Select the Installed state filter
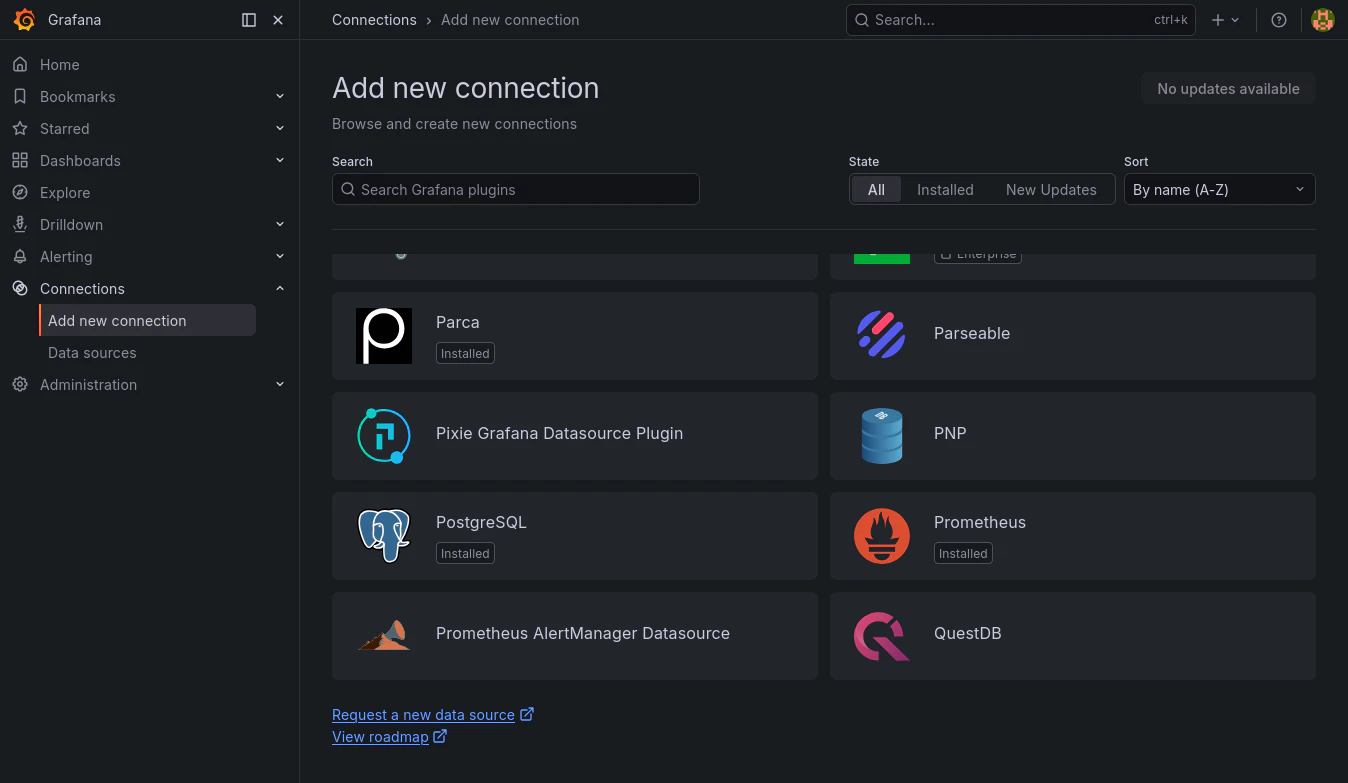Image resolution: width=1348 pixels, height=783 pixels. click(945, 190)
